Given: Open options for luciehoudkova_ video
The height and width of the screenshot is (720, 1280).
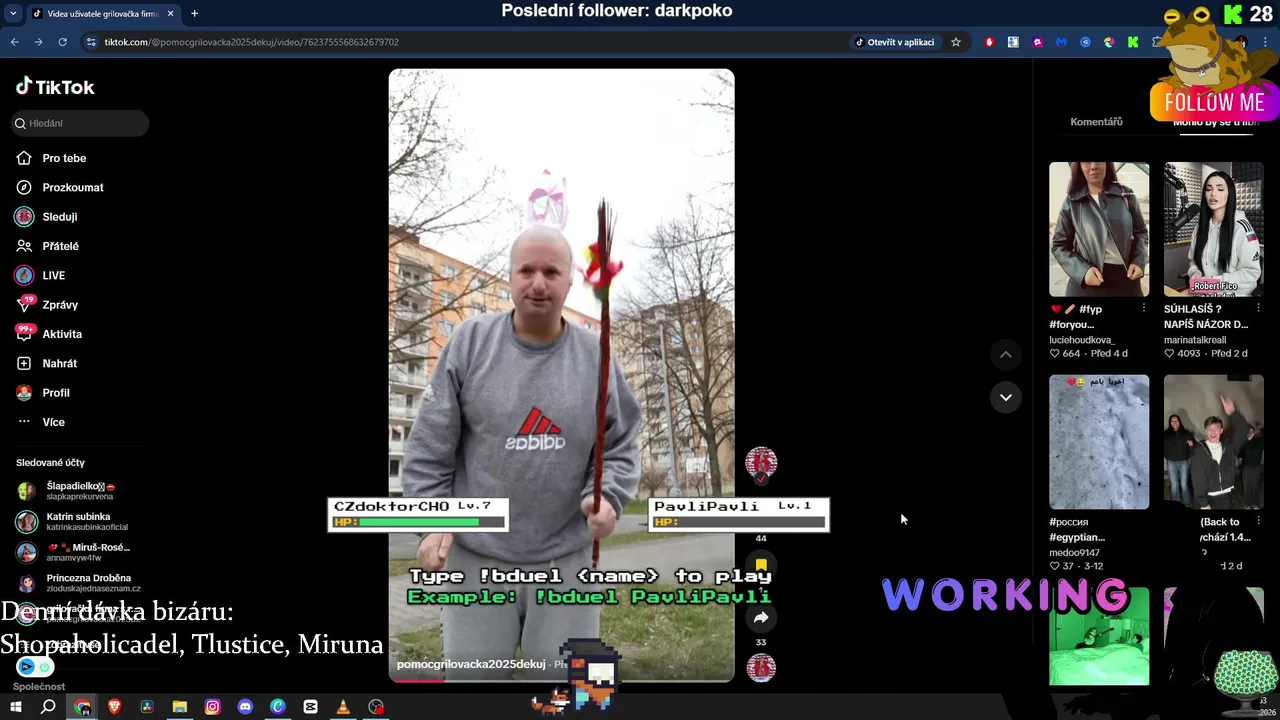Looking at the screenshot, I should [1144, 309].
